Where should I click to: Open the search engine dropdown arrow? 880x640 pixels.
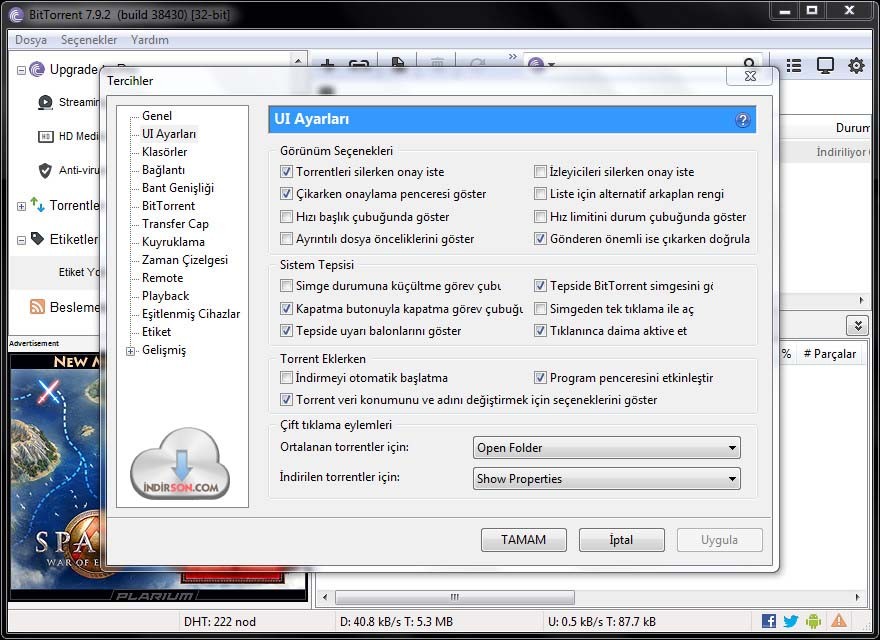(551, 65)
